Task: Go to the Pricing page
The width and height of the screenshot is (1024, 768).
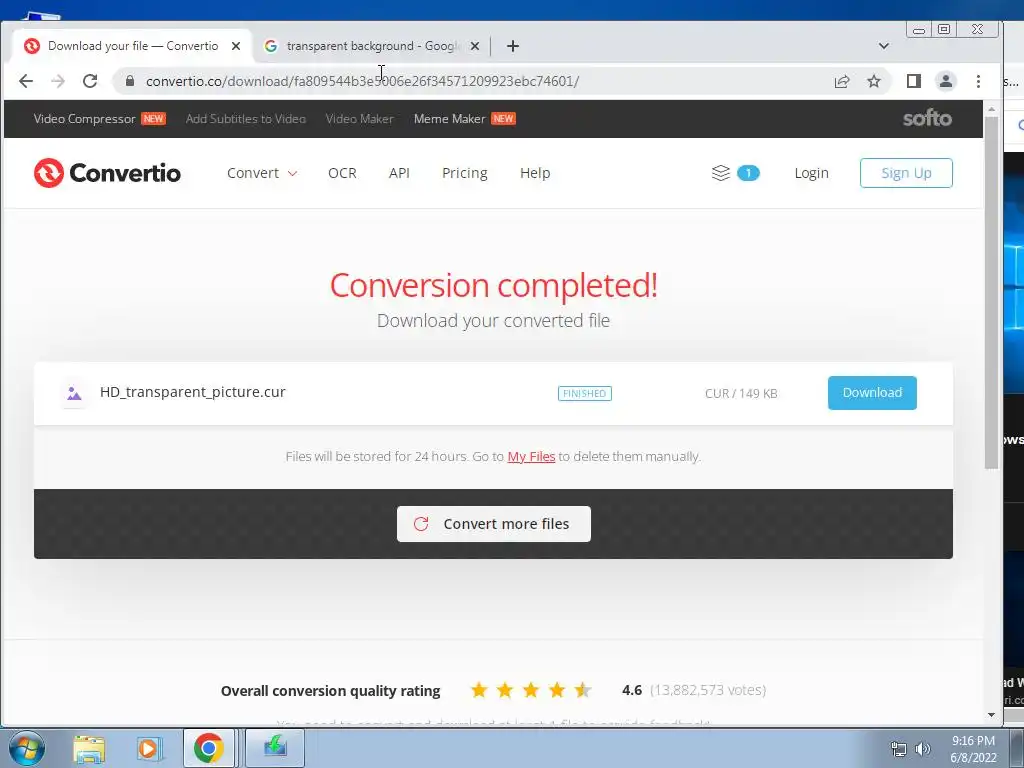Action: (465, 173)
